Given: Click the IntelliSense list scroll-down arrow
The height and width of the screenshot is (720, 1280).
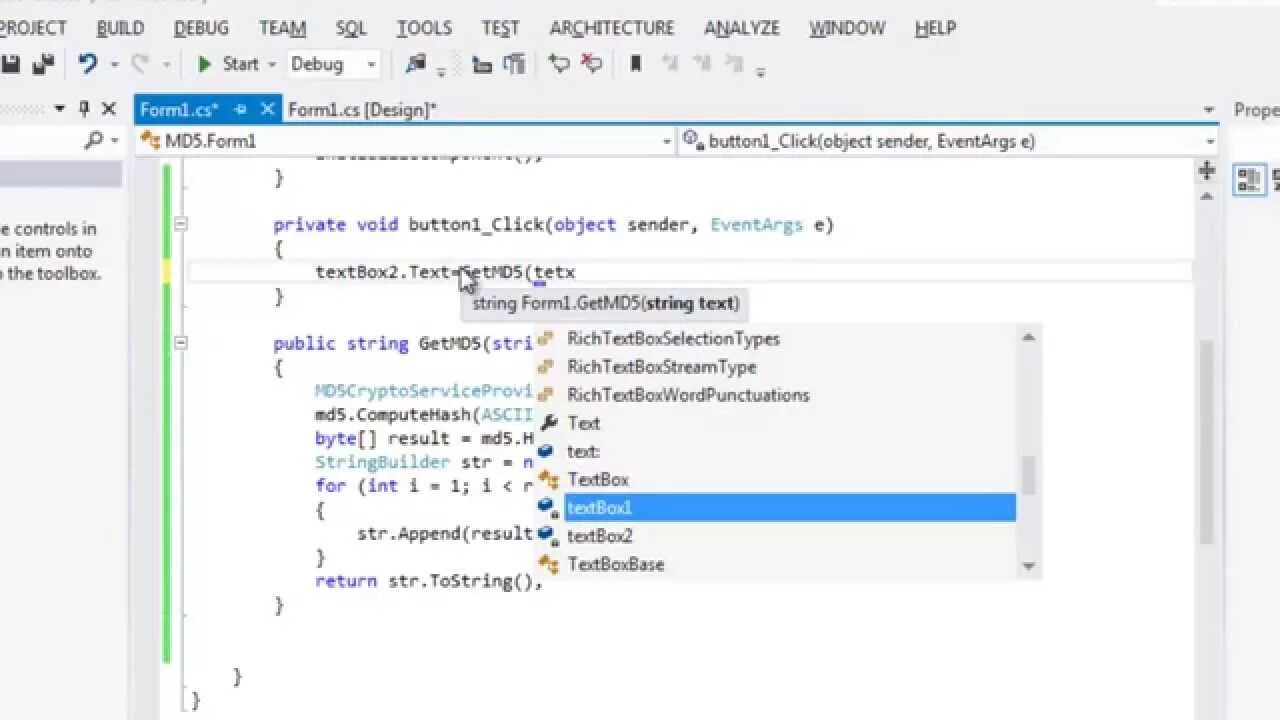Looking at the screenshot, I should (1029, 567).
